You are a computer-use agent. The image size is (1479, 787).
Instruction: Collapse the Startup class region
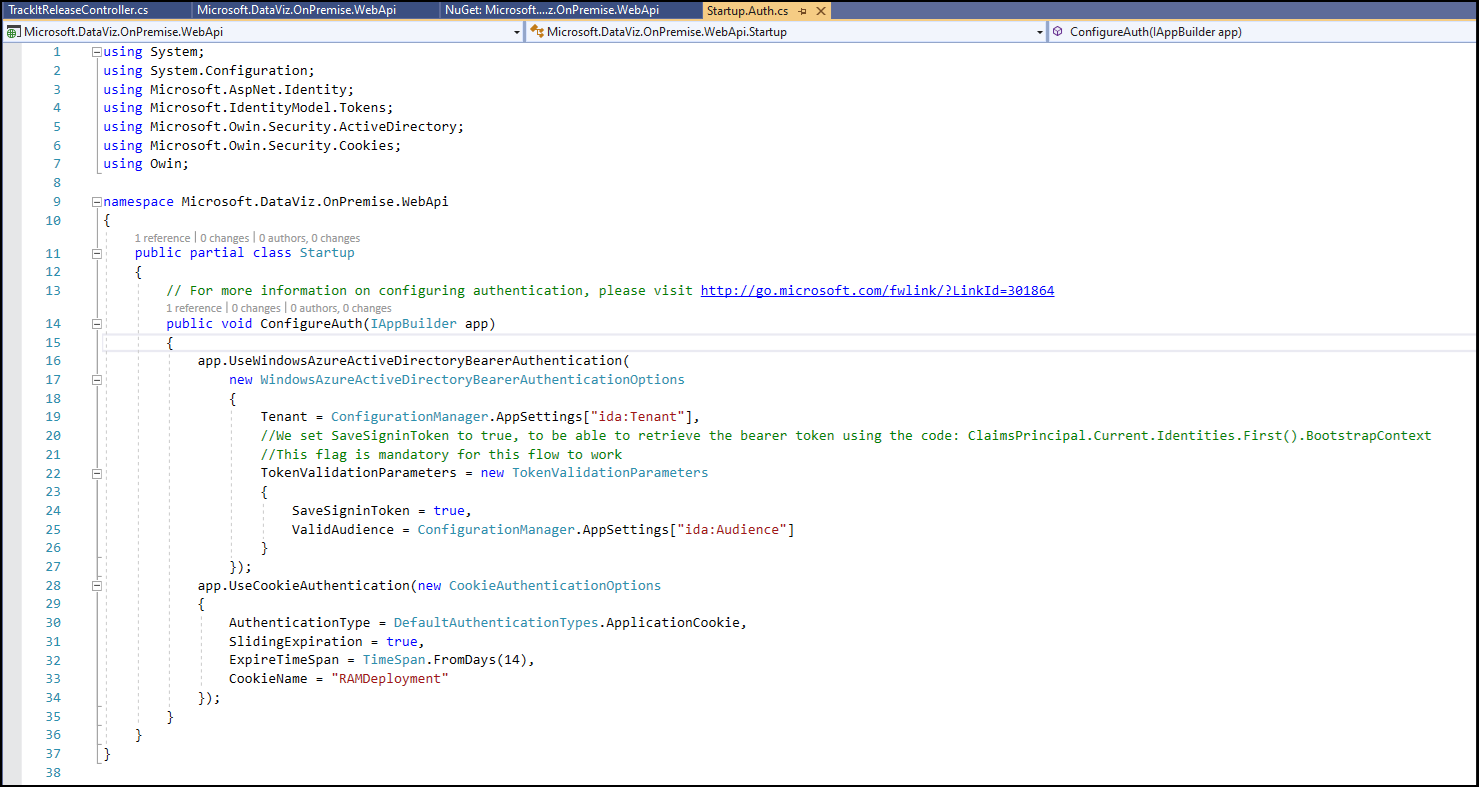coord(96,253)
